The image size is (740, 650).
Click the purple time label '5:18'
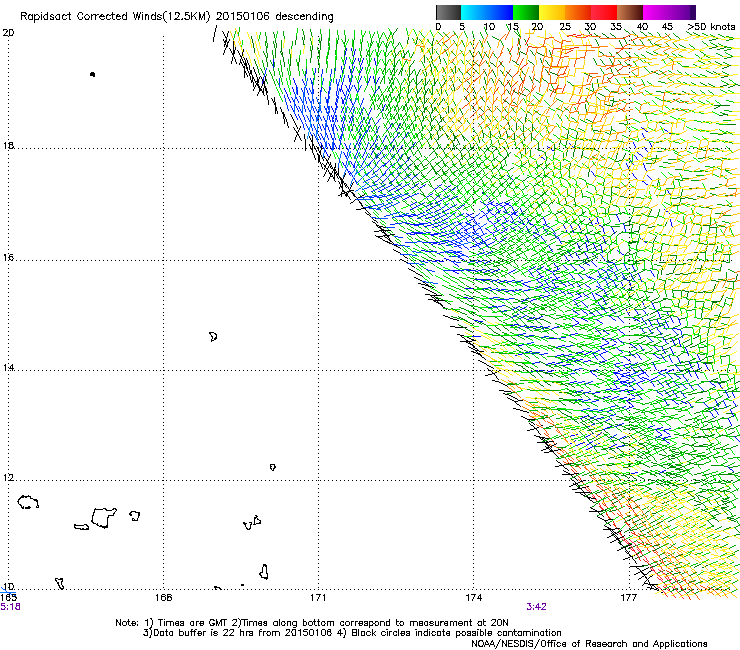point(10,607)
